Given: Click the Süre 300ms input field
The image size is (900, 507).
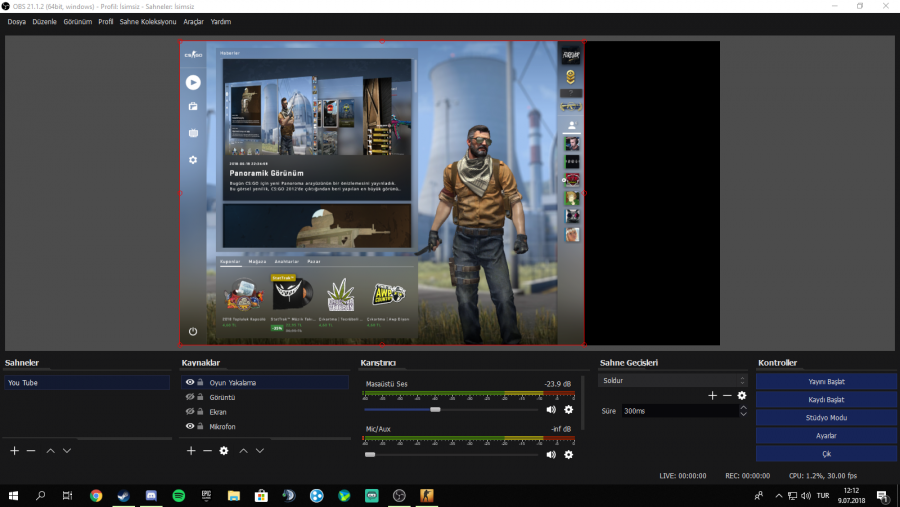Looking at the screenshot, I should [680, 411].
